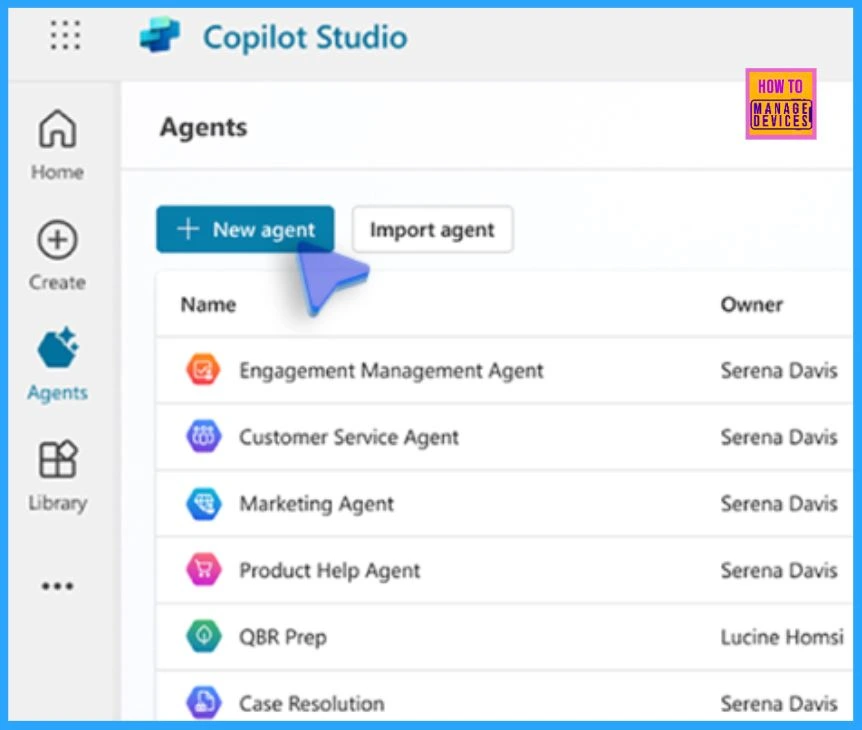Click owner Lucine Homsi for QBR Prep

pos(782,637)
